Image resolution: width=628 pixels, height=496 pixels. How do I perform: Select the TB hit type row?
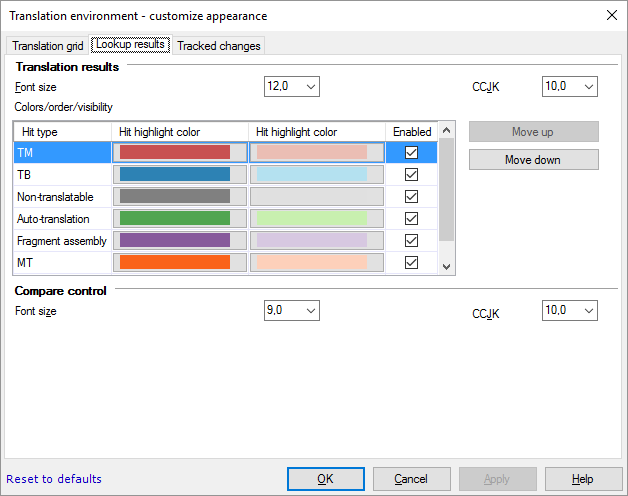62,174
